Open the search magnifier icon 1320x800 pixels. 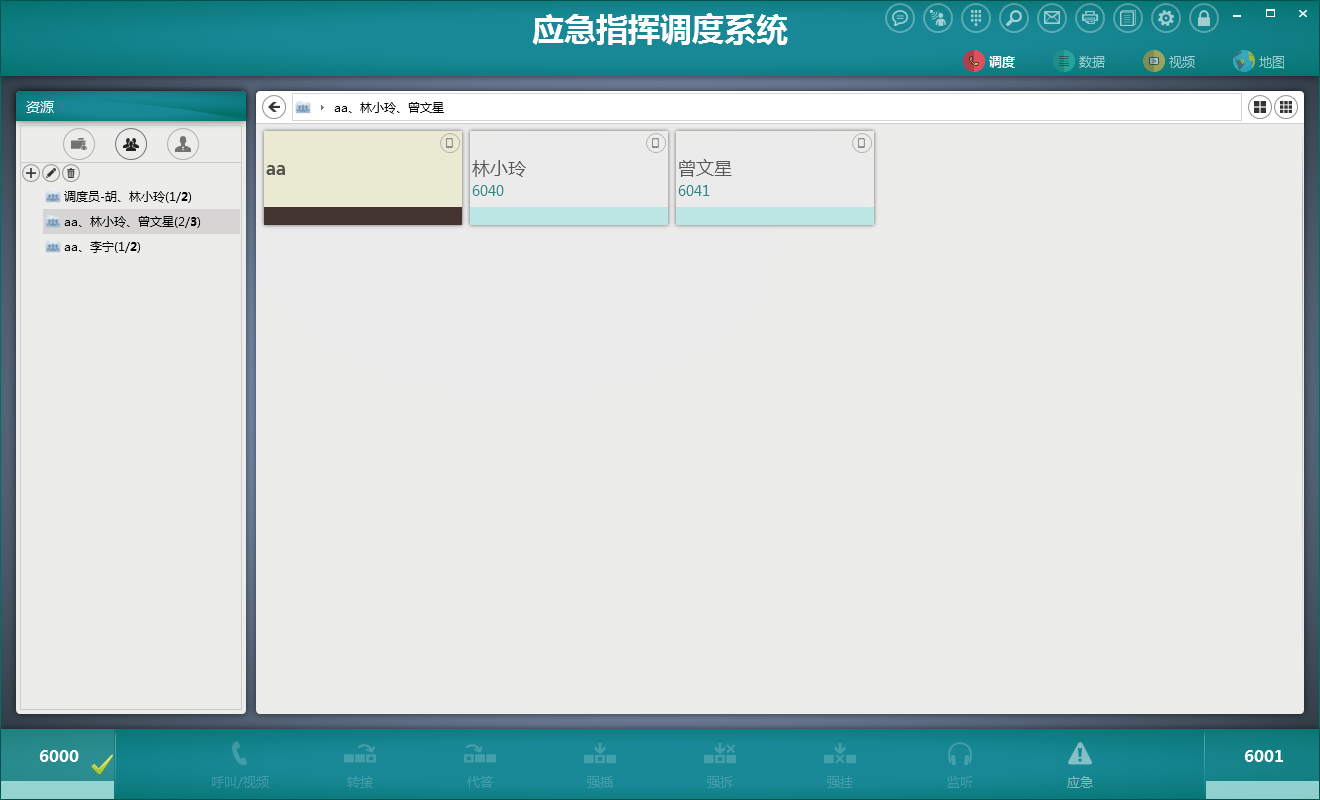[1014, 18]
